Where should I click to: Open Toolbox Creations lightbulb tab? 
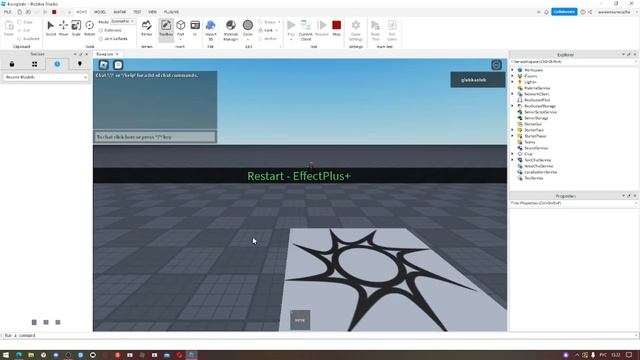(x=80, y=64)
